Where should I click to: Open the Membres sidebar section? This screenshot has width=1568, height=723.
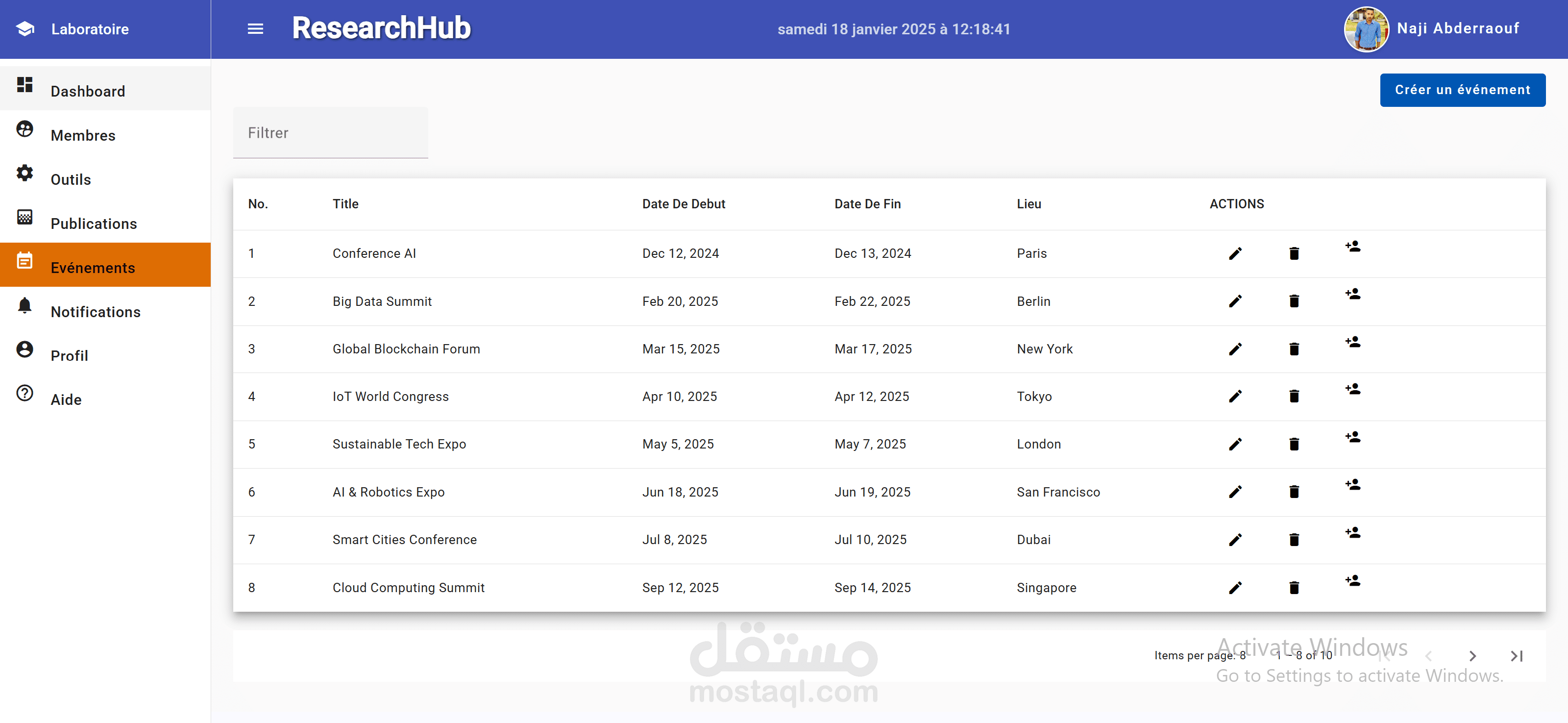83,135
